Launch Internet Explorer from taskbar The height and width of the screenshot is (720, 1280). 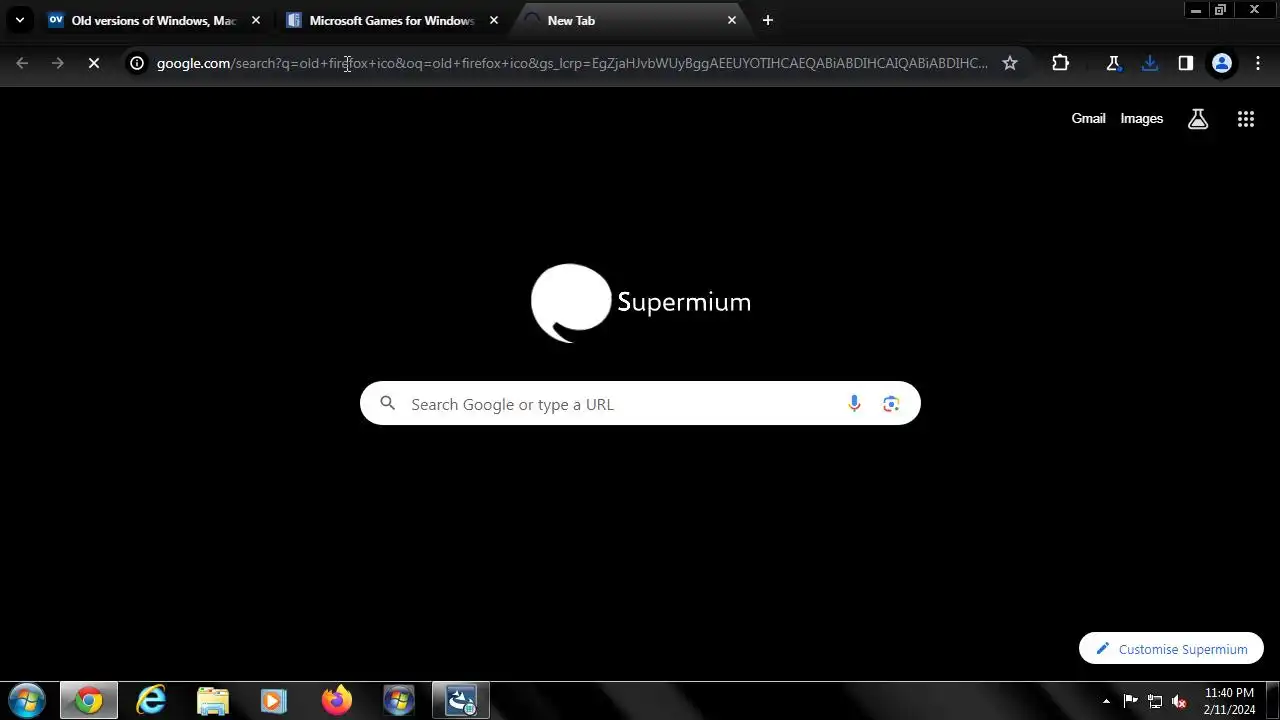pos(151,701)
